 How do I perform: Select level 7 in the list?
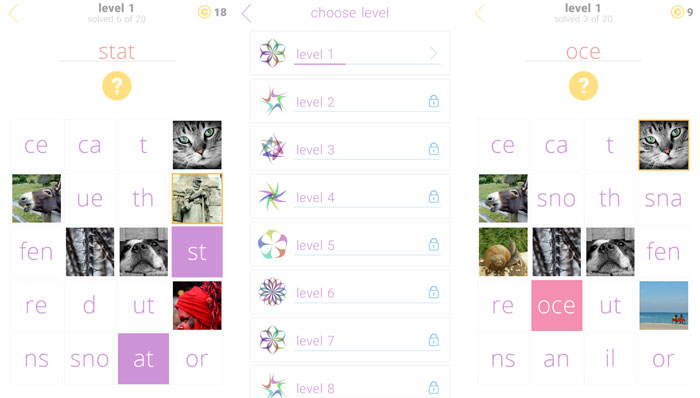(350, 340)
